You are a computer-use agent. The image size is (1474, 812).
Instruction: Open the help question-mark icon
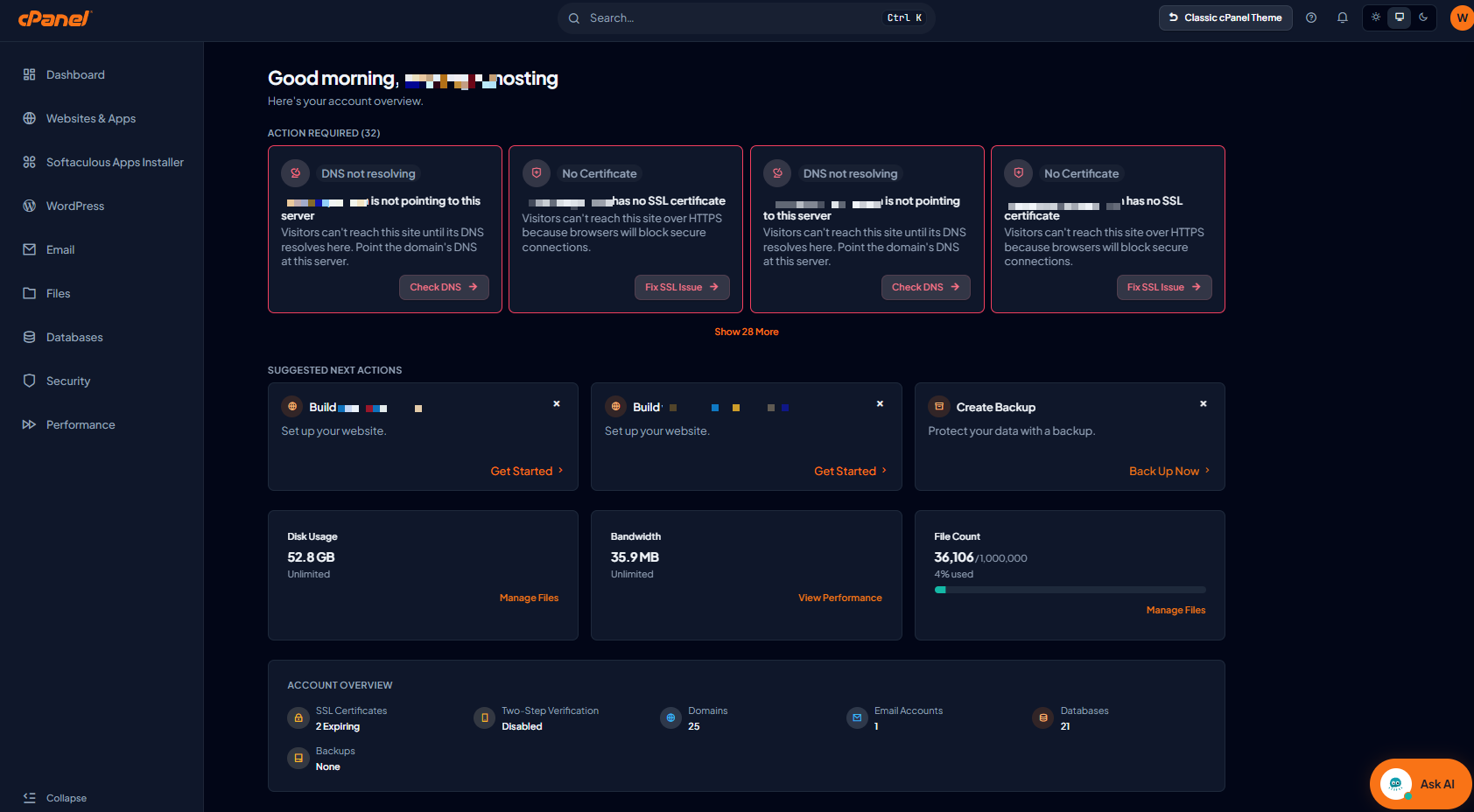point(1311,17)
